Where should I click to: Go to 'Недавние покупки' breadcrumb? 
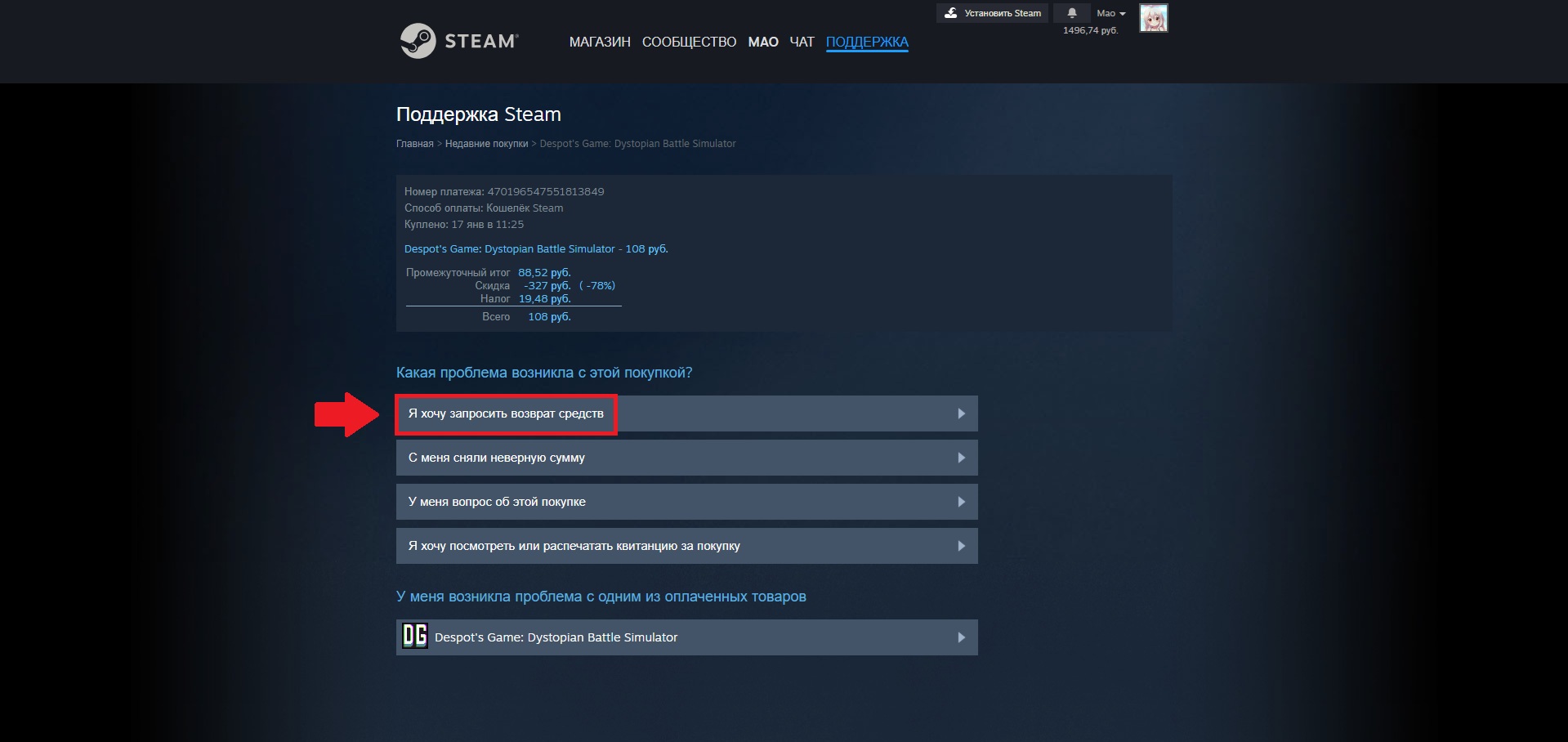tap(486, 144)
